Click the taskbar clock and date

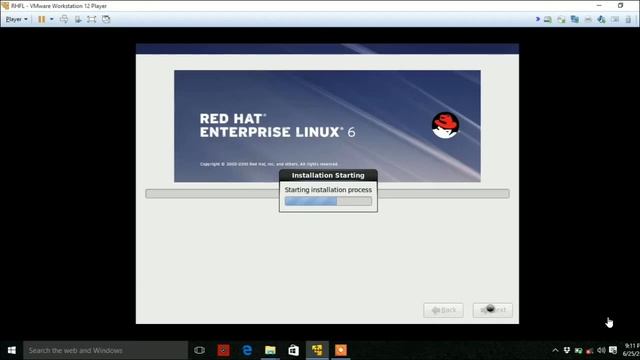coord(631,350)
